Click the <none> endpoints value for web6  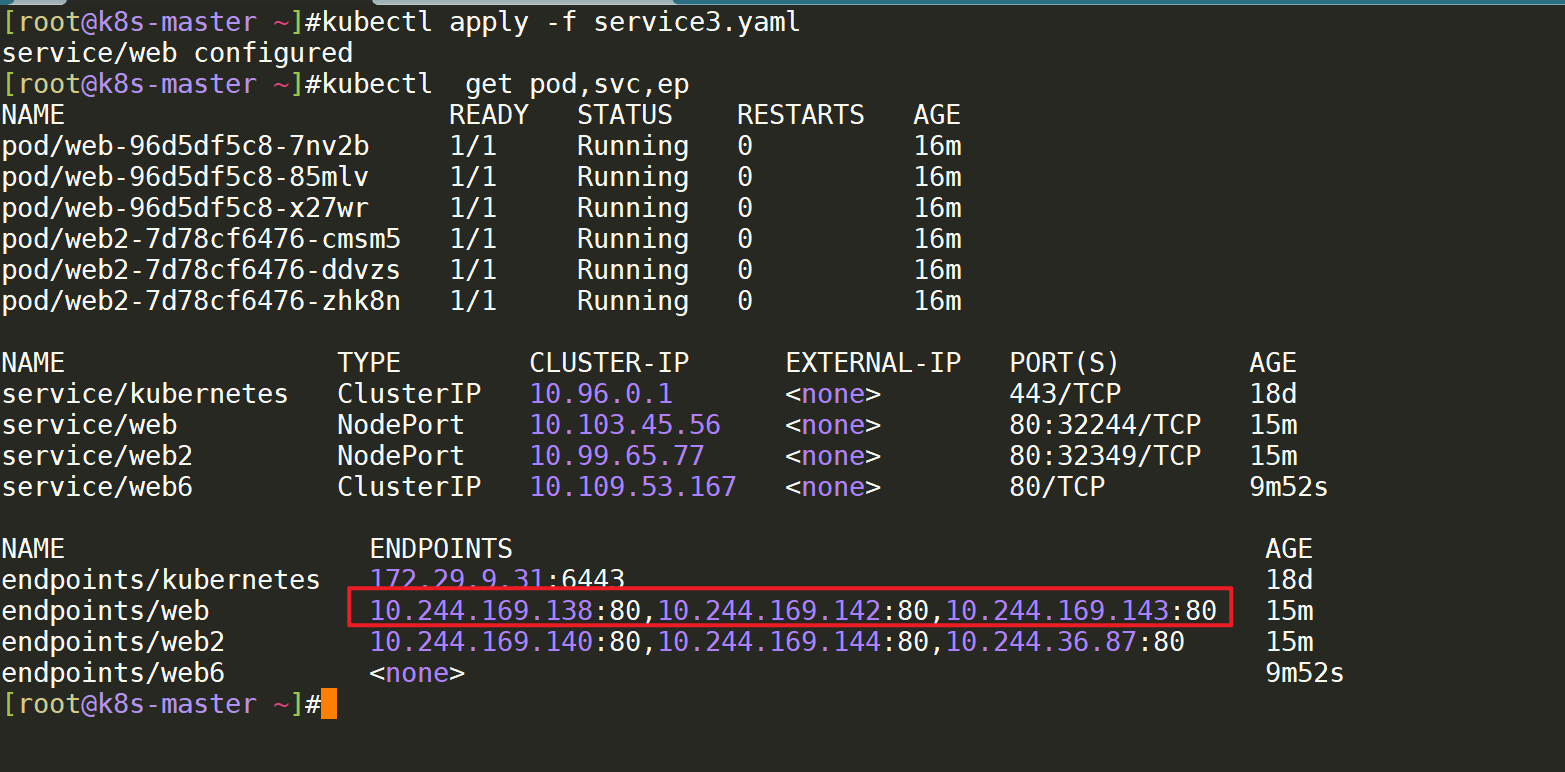[417, 673]
